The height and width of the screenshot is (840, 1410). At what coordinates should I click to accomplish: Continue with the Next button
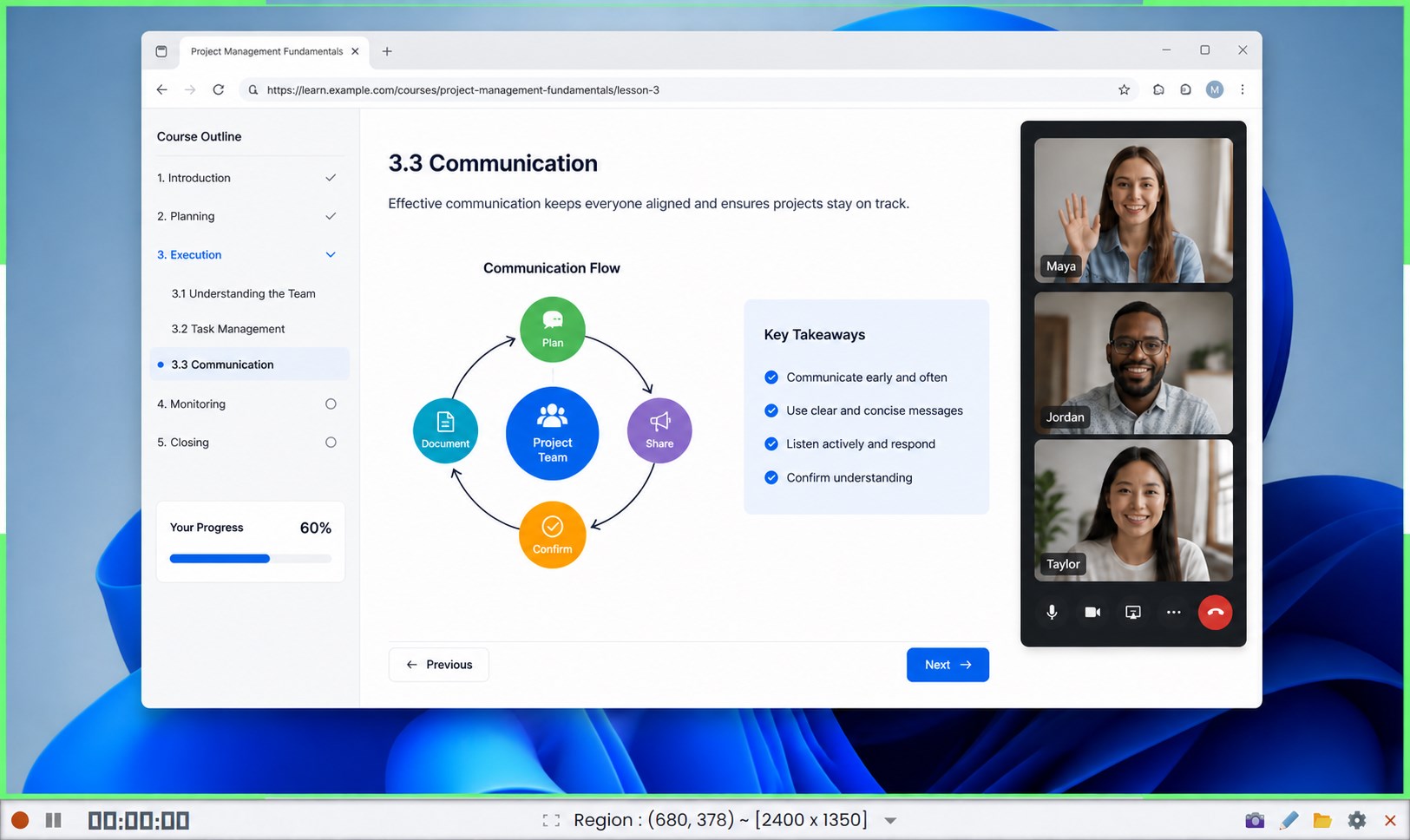(948, 665)
